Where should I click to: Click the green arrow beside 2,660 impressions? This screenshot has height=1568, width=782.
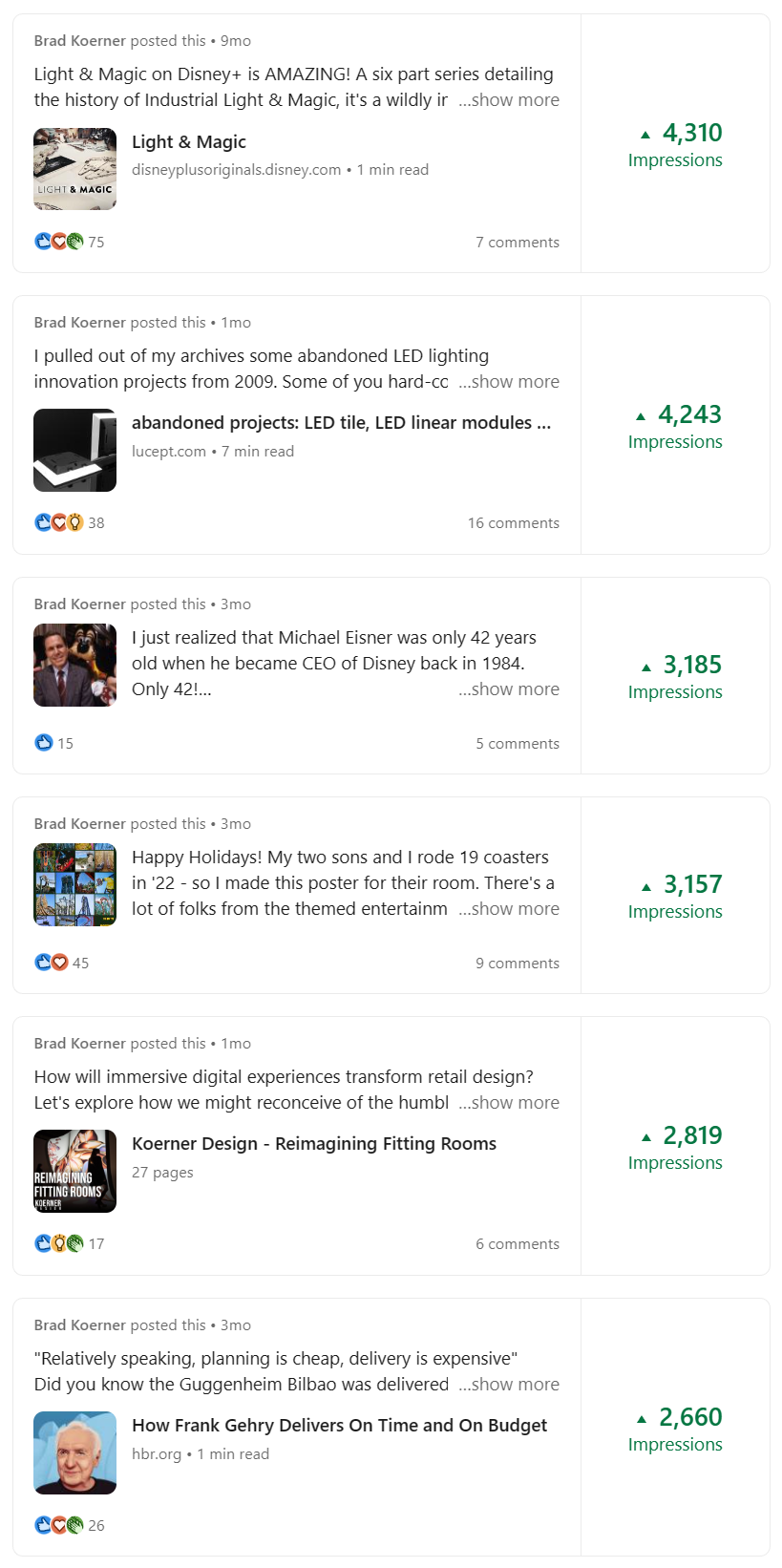[642, 1419]
